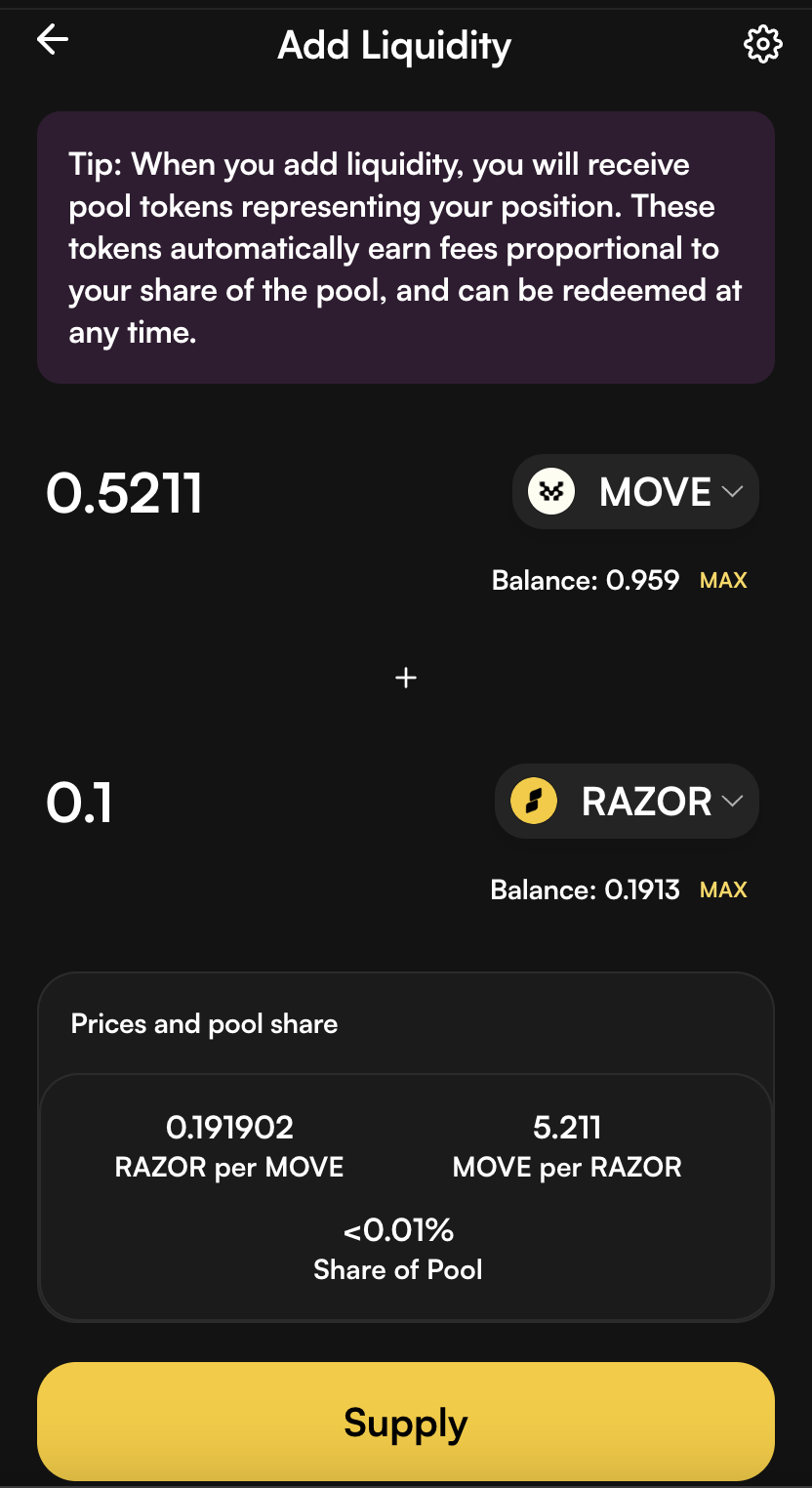This screenshot has height=1488, width=812.
Task: Go back using the left arrow
Action: coord(53,39)
